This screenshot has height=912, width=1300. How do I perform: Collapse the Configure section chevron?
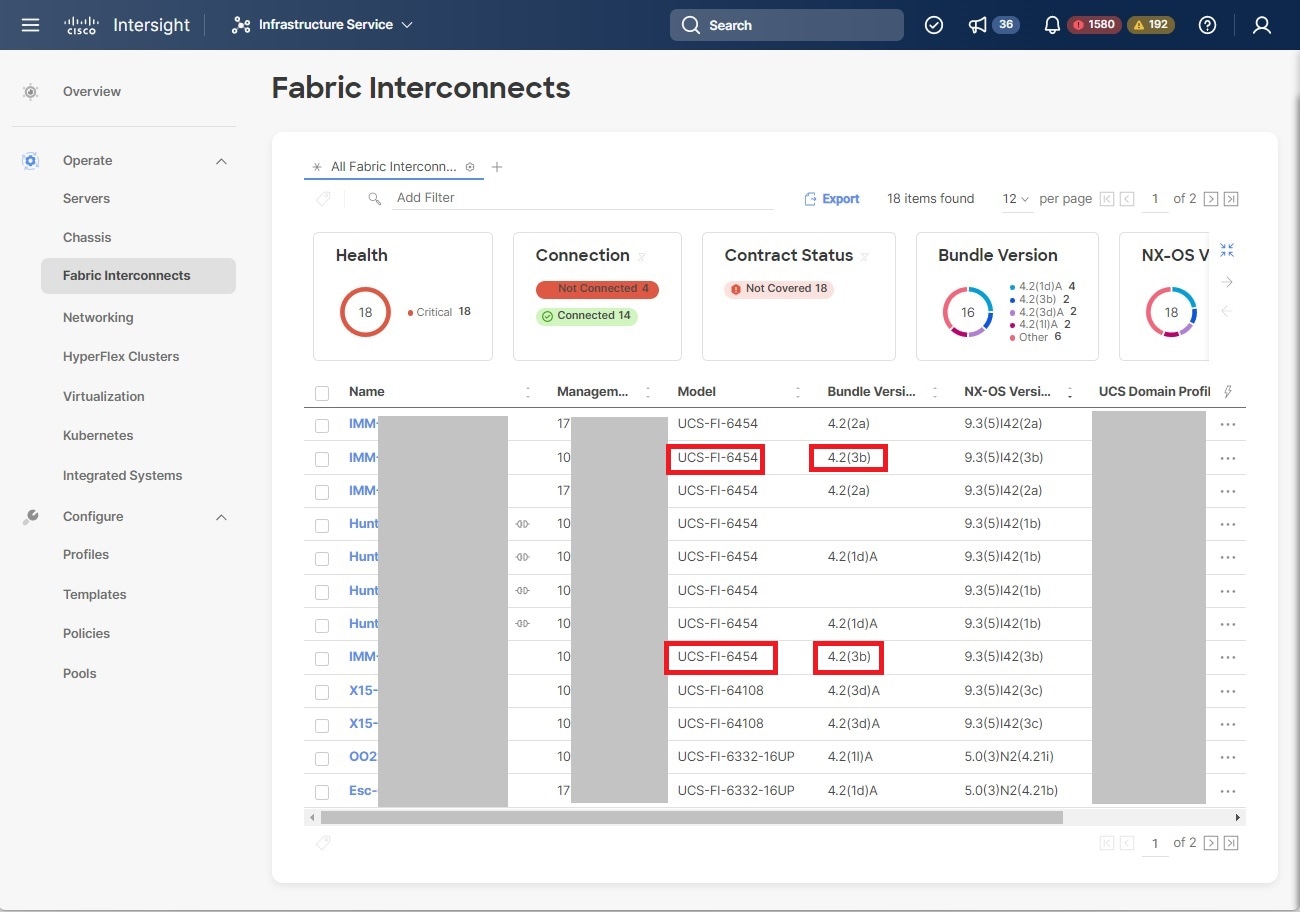[x=221, y=517]
